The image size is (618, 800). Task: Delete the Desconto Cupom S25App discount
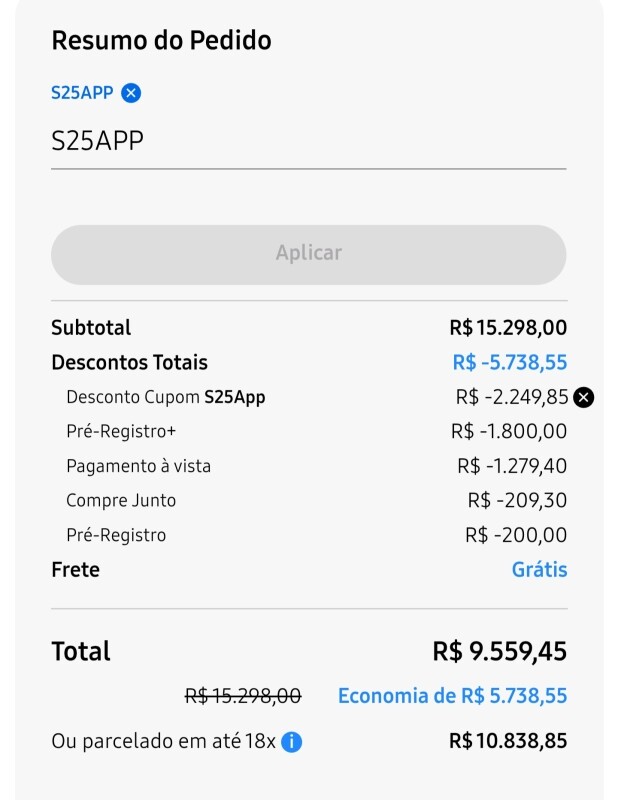coord(583,397)
